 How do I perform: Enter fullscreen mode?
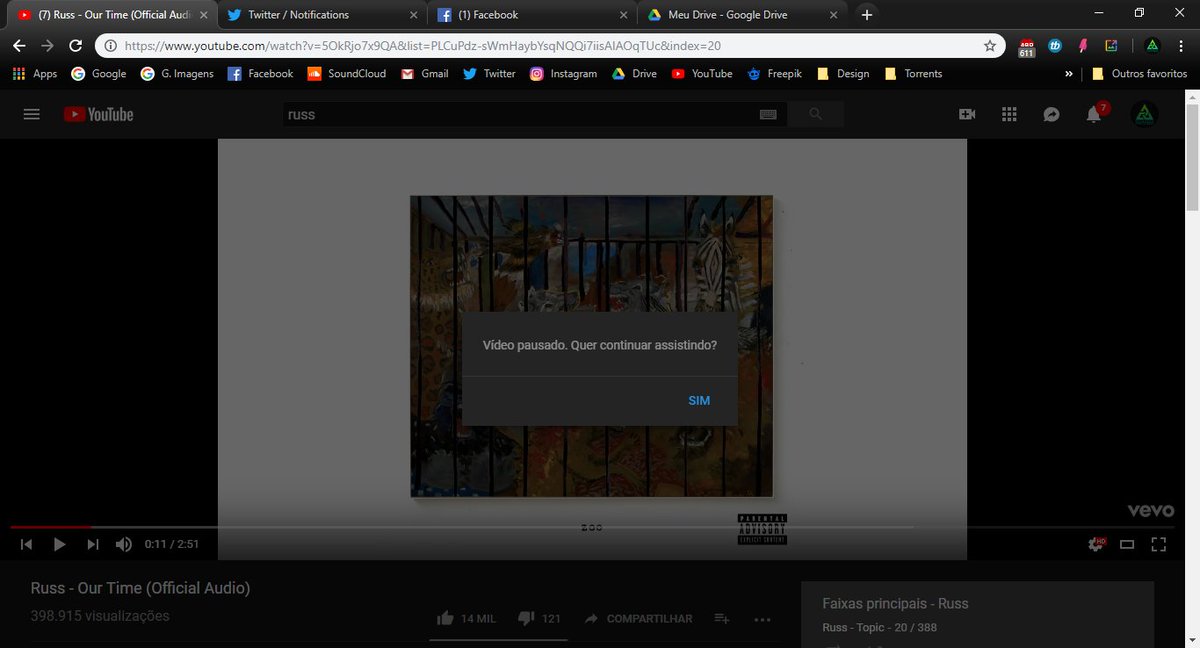(x=1159, y=544)
